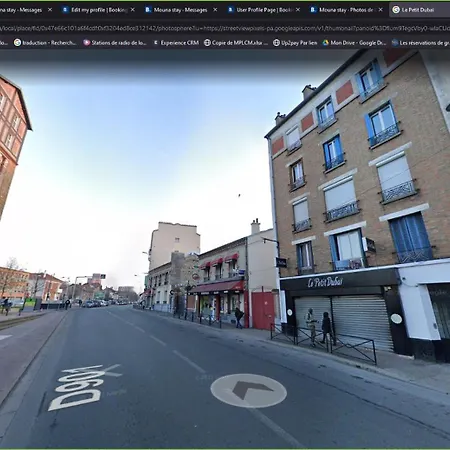The height and width of the screenshot is (450, 450).
Task: Open the Up2pay Par lien bookmark
Action: (295, 43)
